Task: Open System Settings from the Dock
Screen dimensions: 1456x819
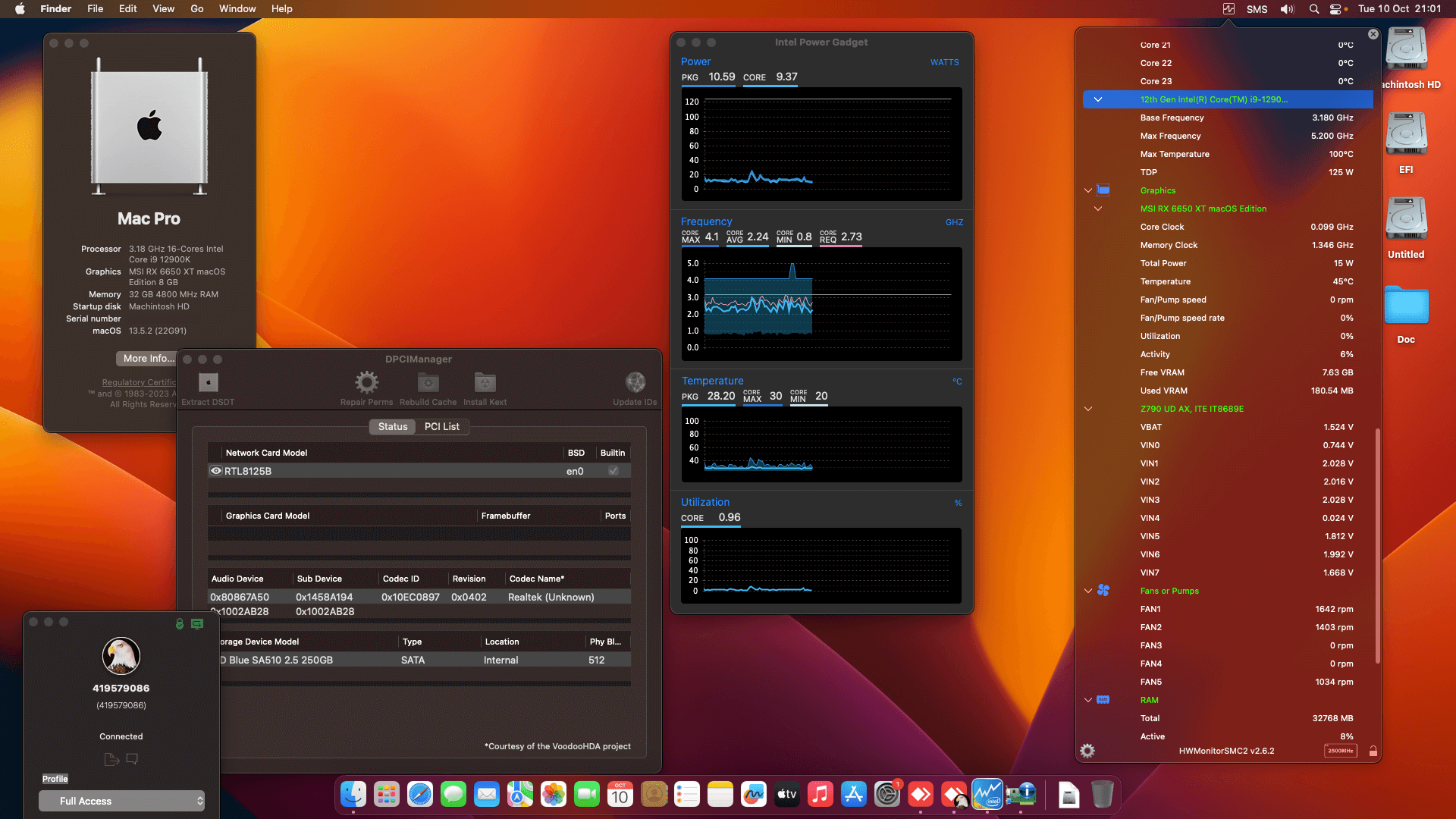Action: pos(887,794)
